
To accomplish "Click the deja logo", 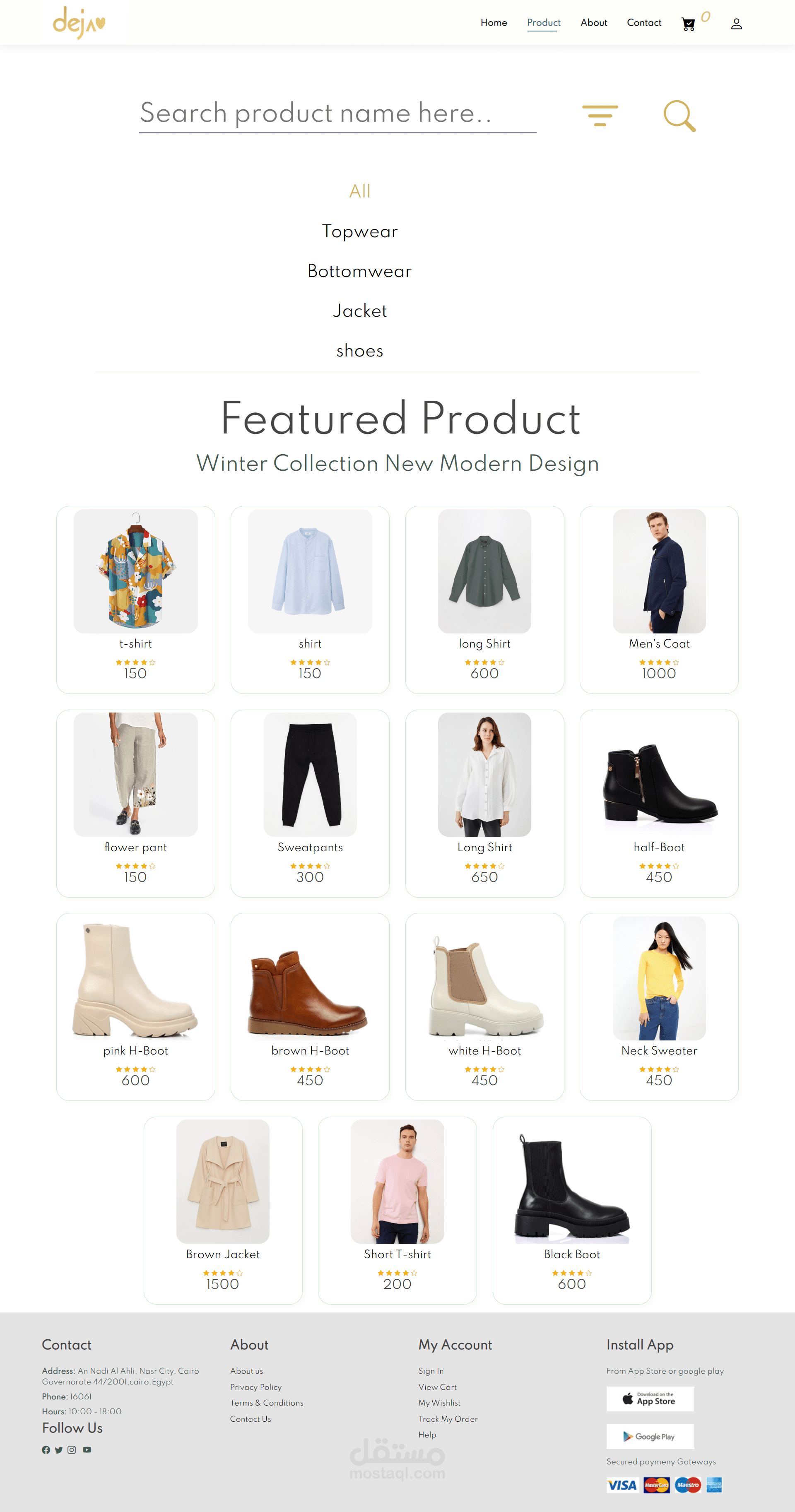I will pyautogui.click(x=79, y=23).
